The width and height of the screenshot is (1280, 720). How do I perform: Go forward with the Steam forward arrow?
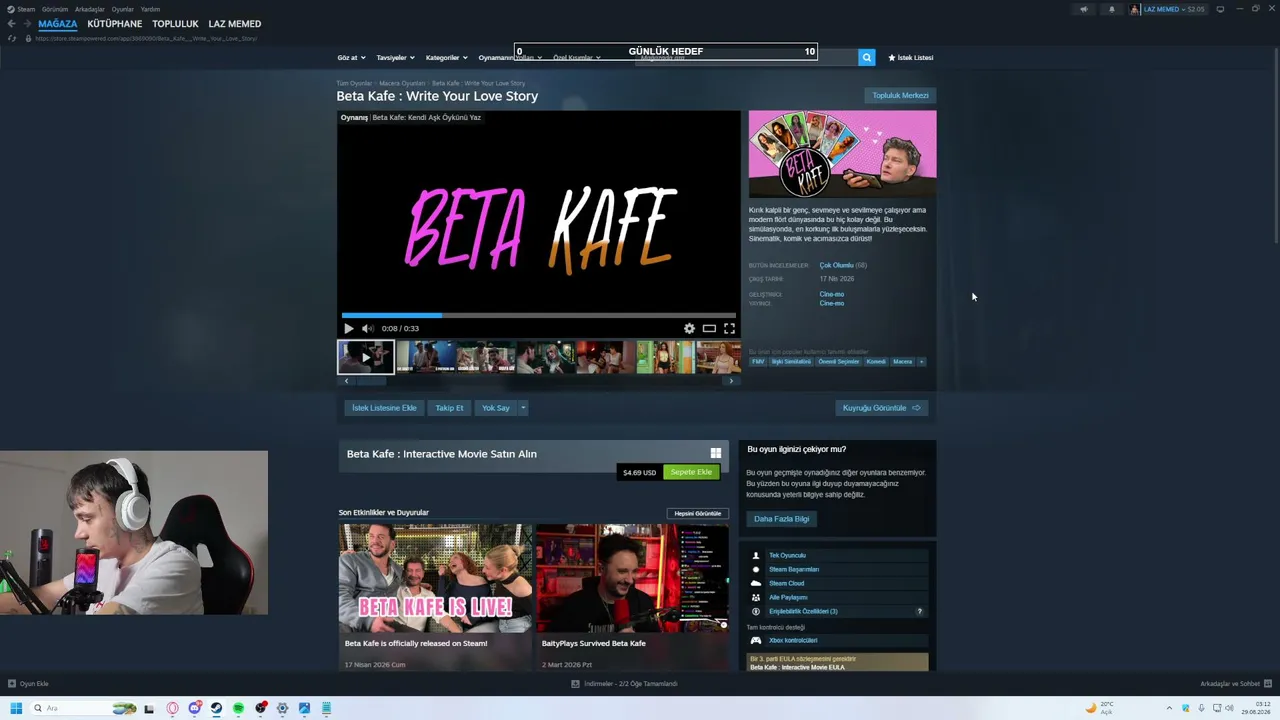coord(26,24)
